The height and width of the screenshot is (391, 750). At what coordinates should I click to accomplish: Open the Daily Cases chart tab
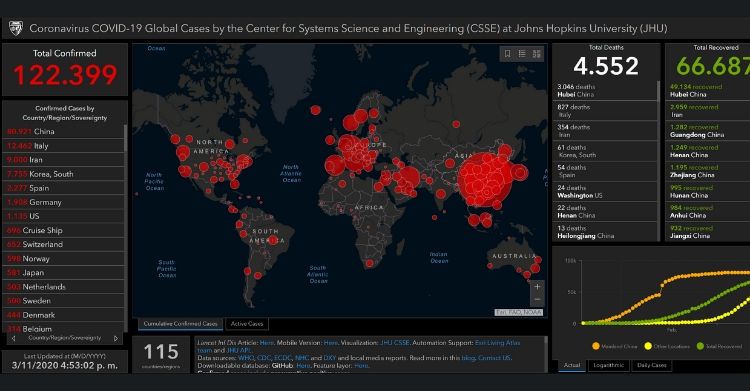[x=651, y=365]
